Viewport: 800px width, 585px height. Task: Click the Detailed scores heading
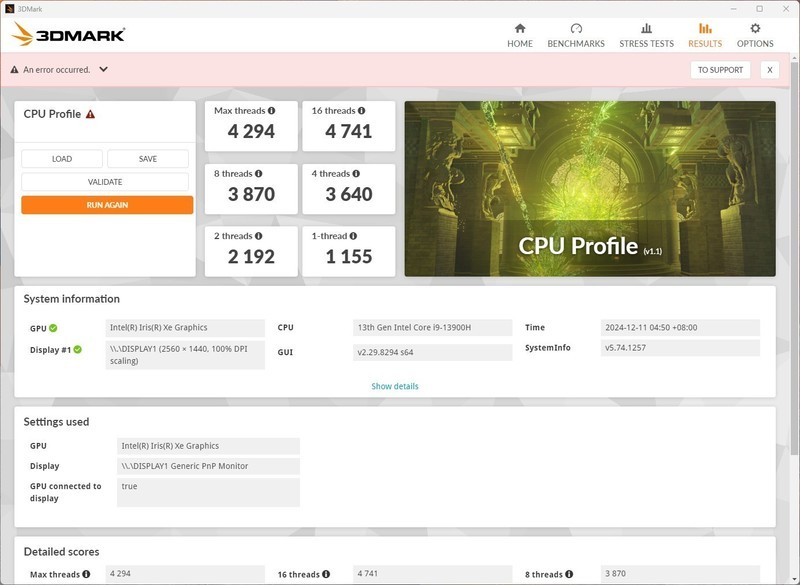61,552
